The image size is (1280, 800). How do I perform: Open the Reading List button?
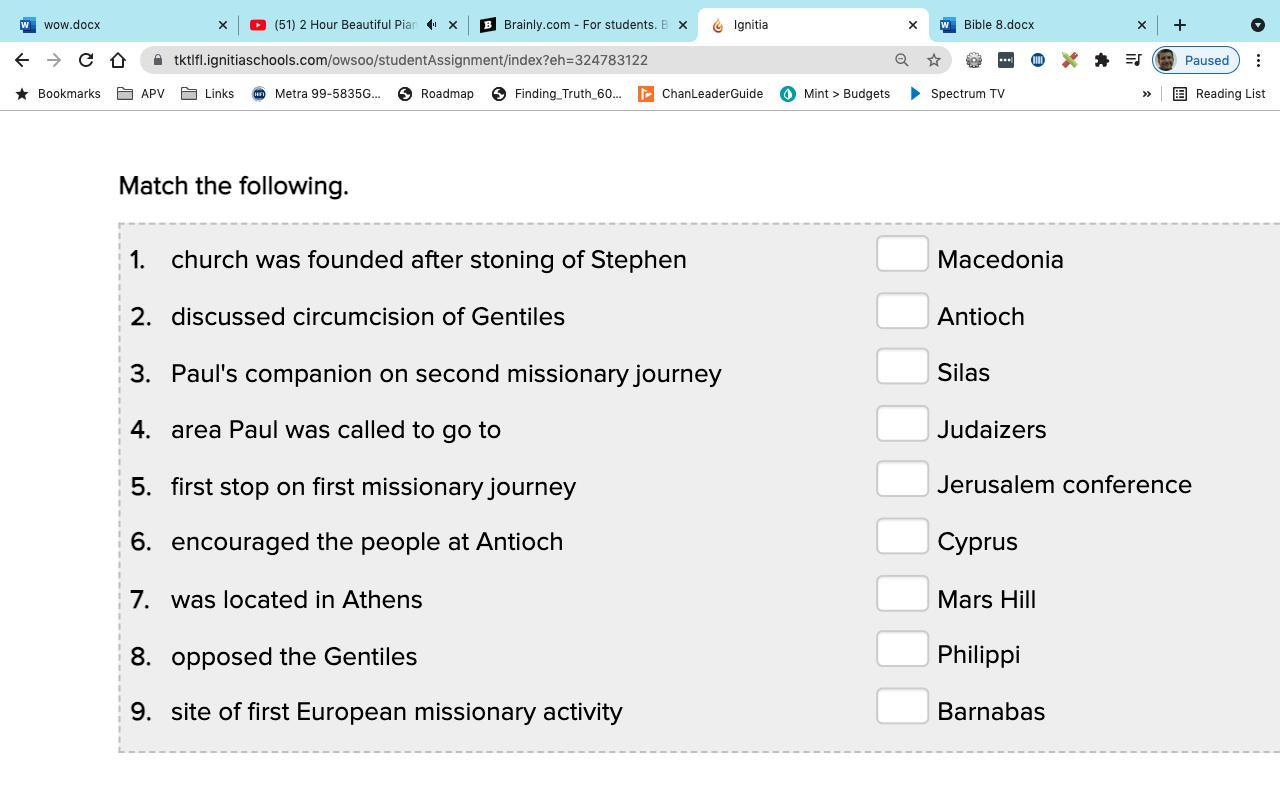[x=1219, y=94]
